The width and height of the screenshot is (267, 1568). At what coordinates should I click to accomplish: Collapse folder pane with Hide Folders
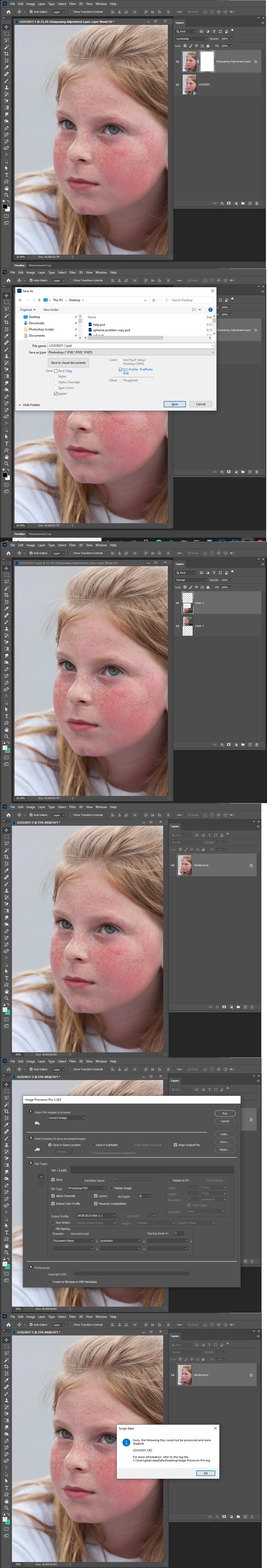[x=29, y=405]
